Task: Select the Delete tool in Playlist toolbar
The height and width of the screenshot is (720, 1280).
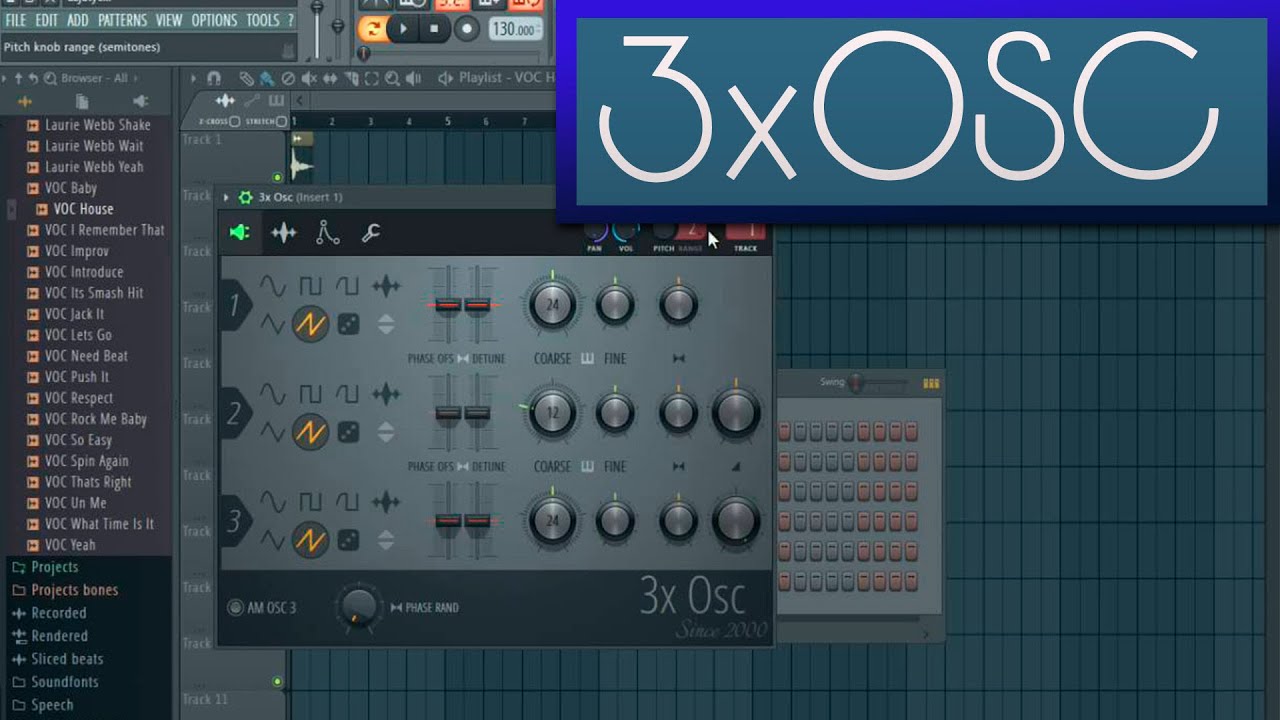Action: (x=288, y=78)
